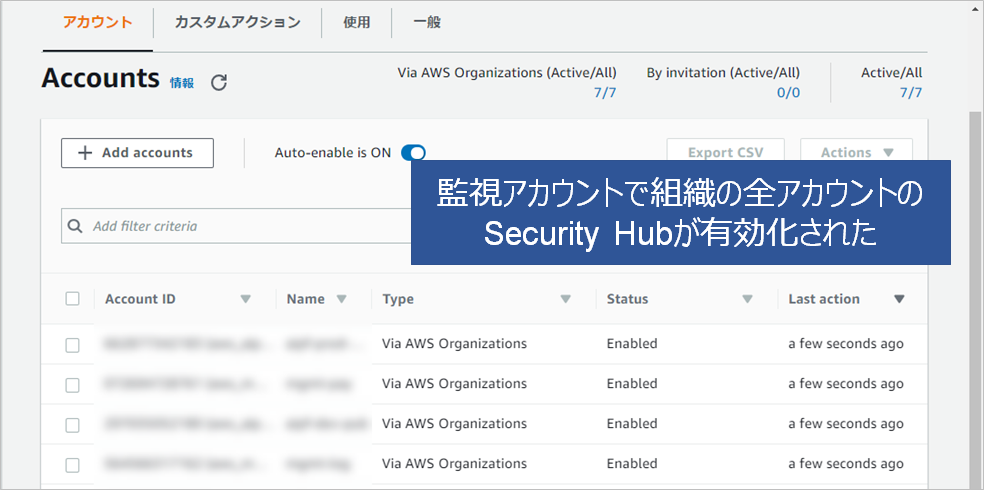Sort by Last action column arrow

899,299
